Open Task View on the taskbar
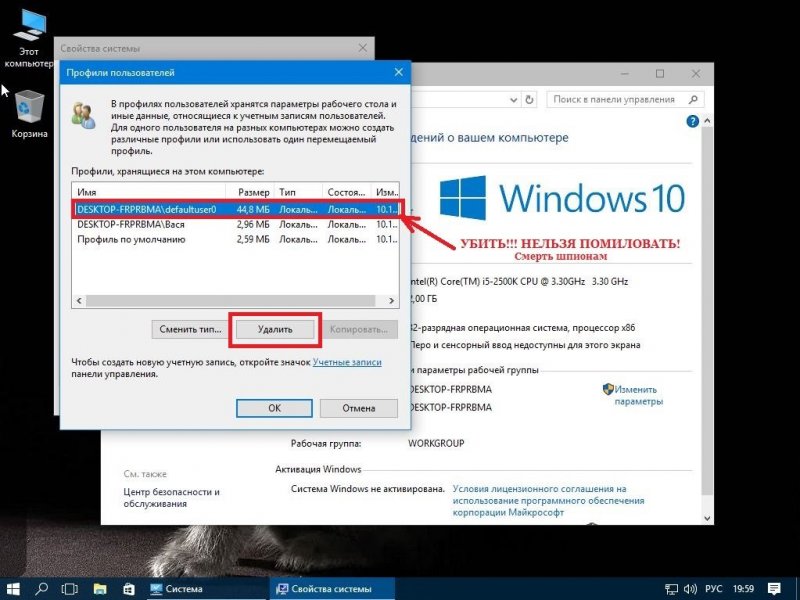Image resolution: width=800 pixels, height=600 pixels. [x=69, y=588]
